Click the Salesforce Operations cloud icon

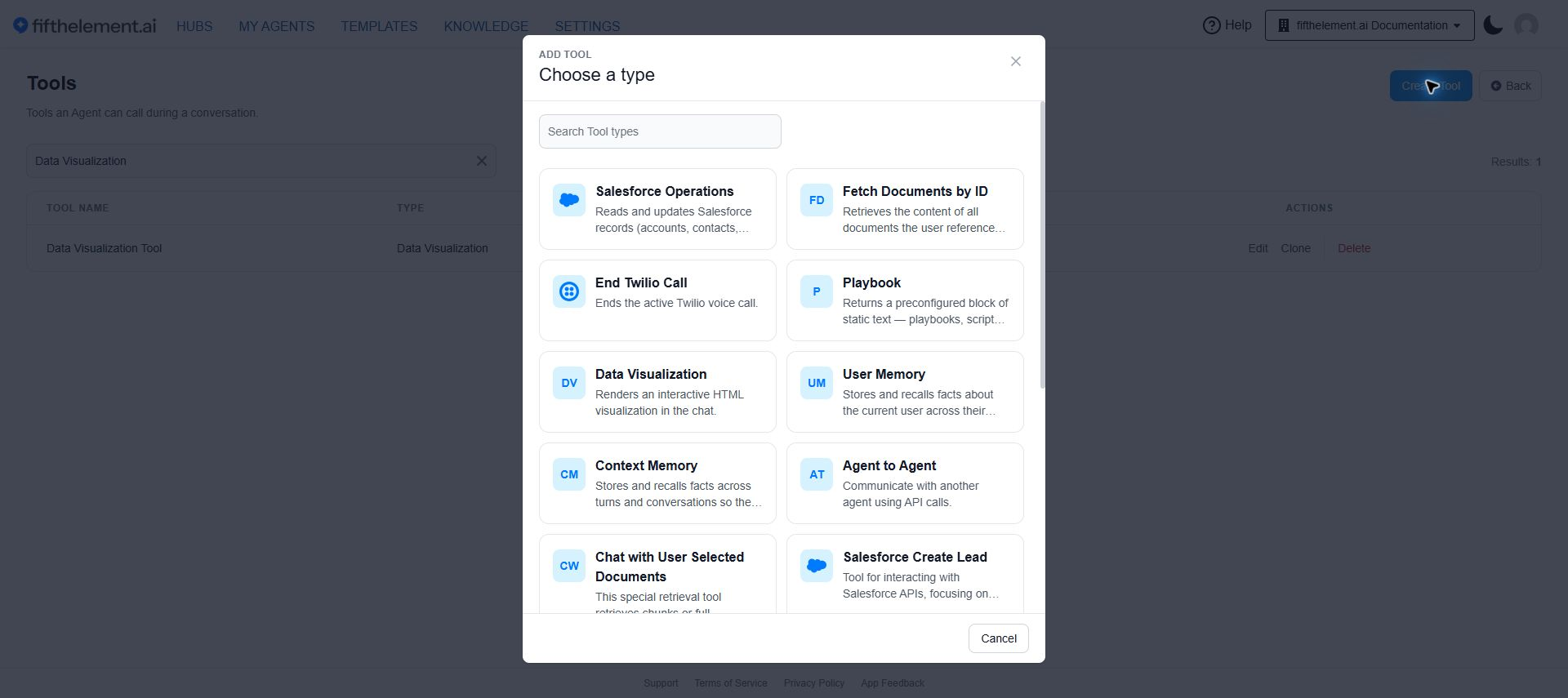click(569, 200)
